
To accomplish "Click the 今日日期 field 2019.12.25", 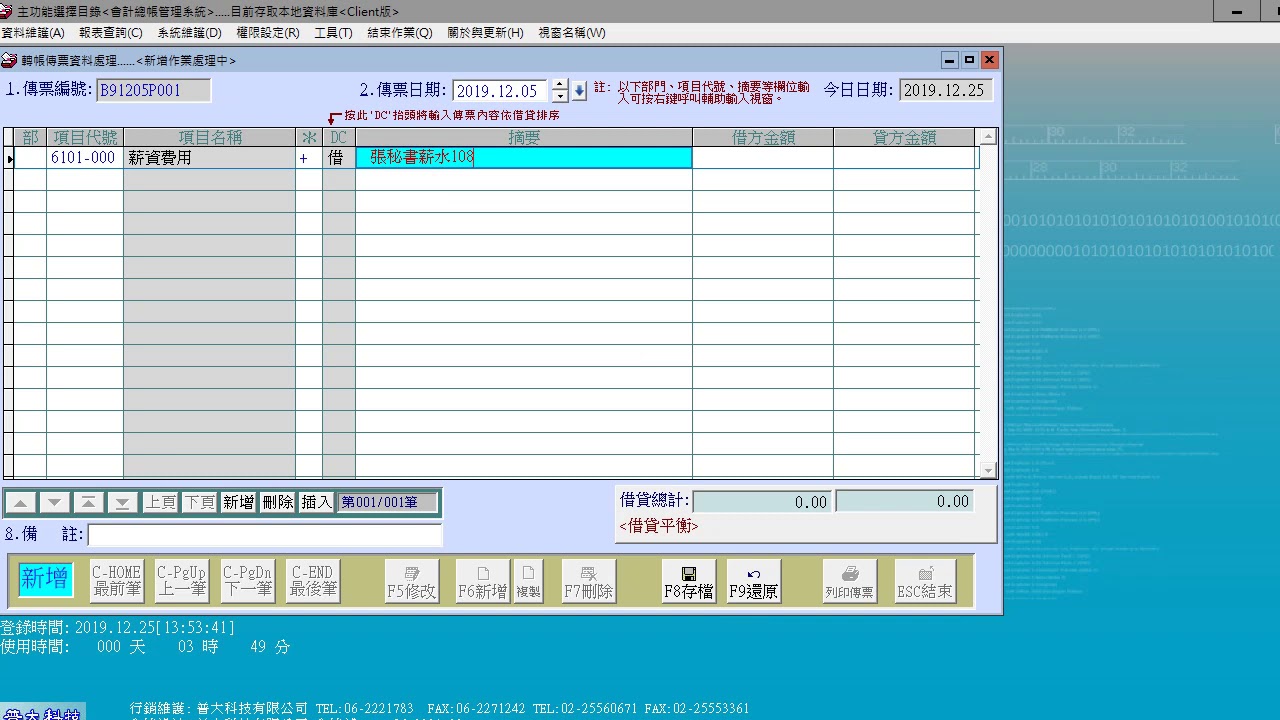I will tap(945, 90).
